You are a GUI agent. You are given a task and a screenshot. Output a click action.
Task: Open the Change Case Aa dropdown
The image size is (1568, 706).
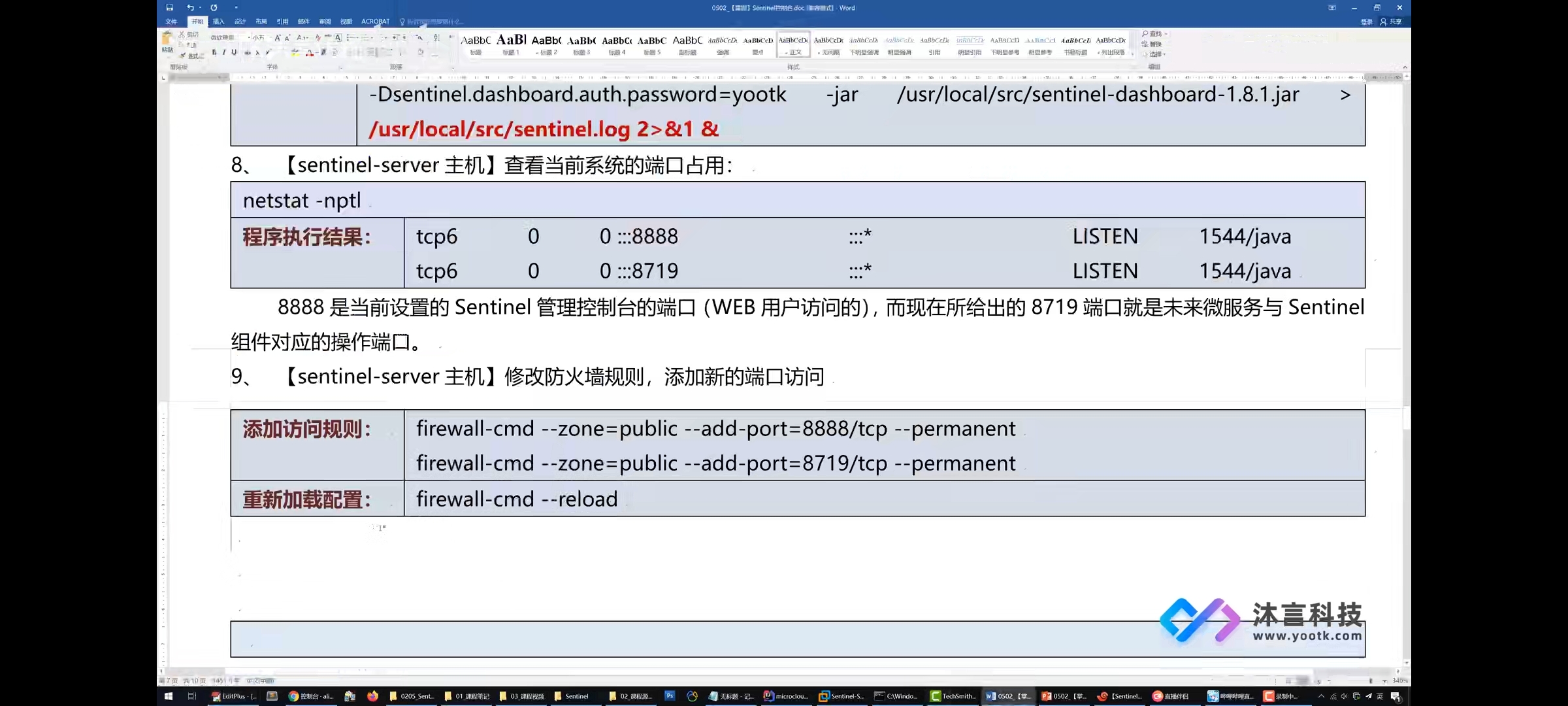click(x=302, y=38)
